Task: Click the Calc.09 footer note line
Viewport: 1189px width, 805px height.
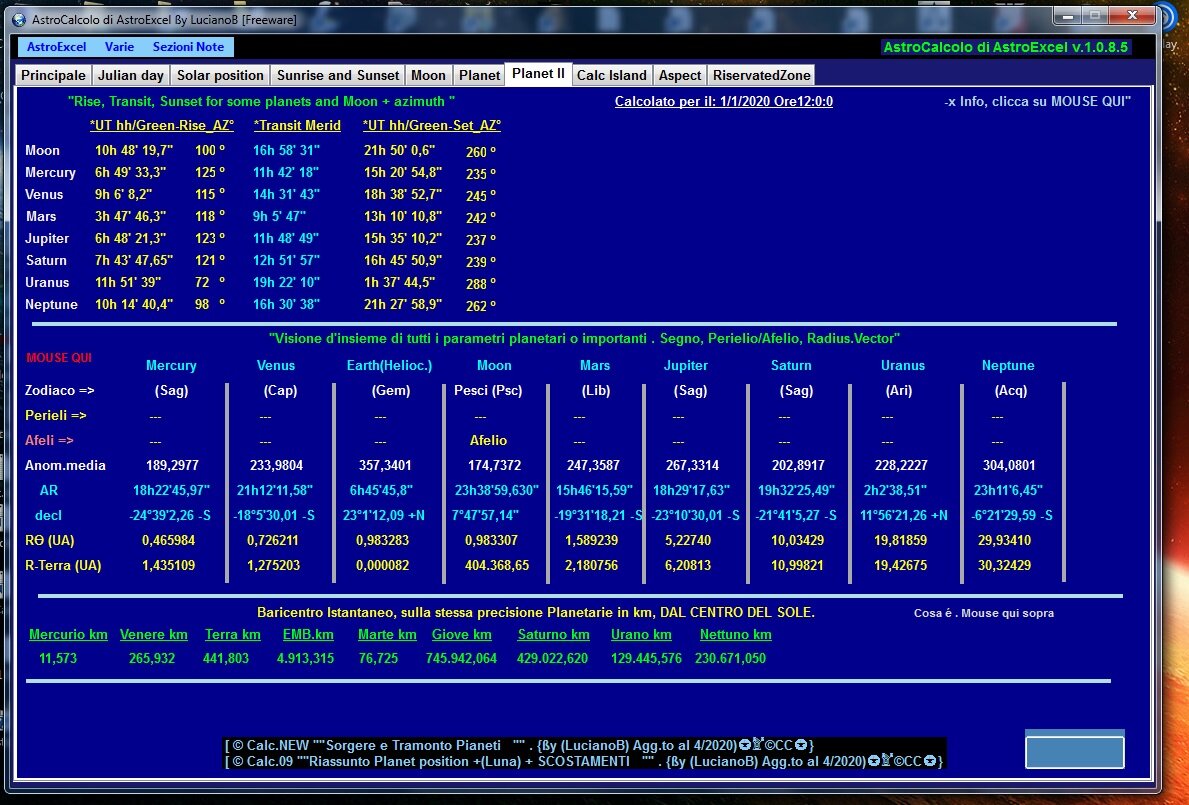Action: tap(584, 761)
